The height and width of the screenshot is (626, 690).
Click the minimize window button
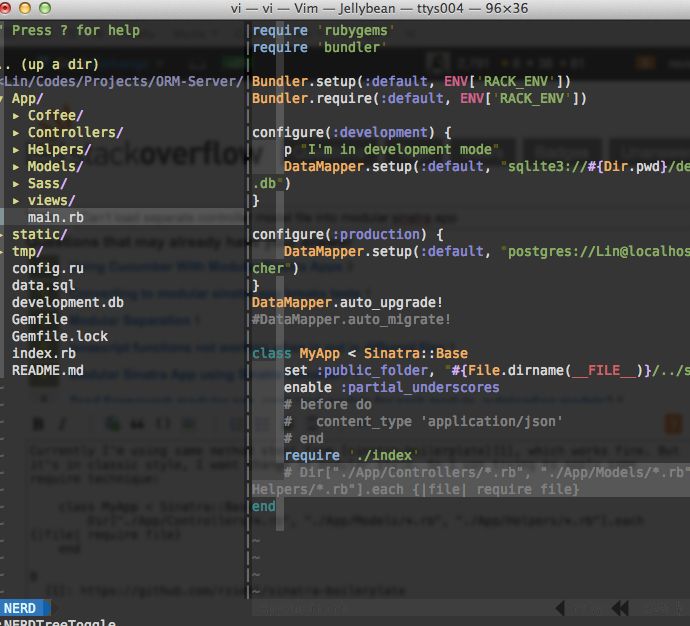pyautogui.click(x=25, y=8)
